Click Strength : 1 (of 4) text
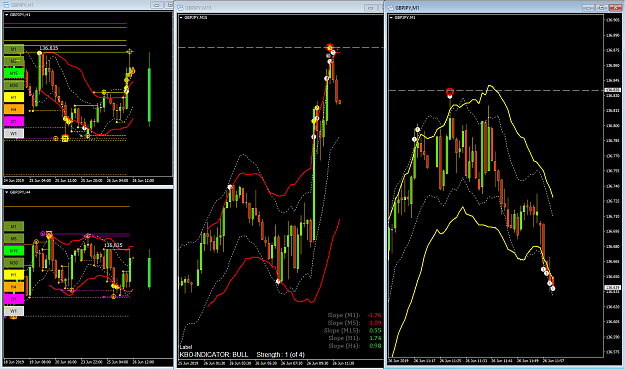Image resolution: width=625 pixels, height=369 pixels. pos(281,354)
